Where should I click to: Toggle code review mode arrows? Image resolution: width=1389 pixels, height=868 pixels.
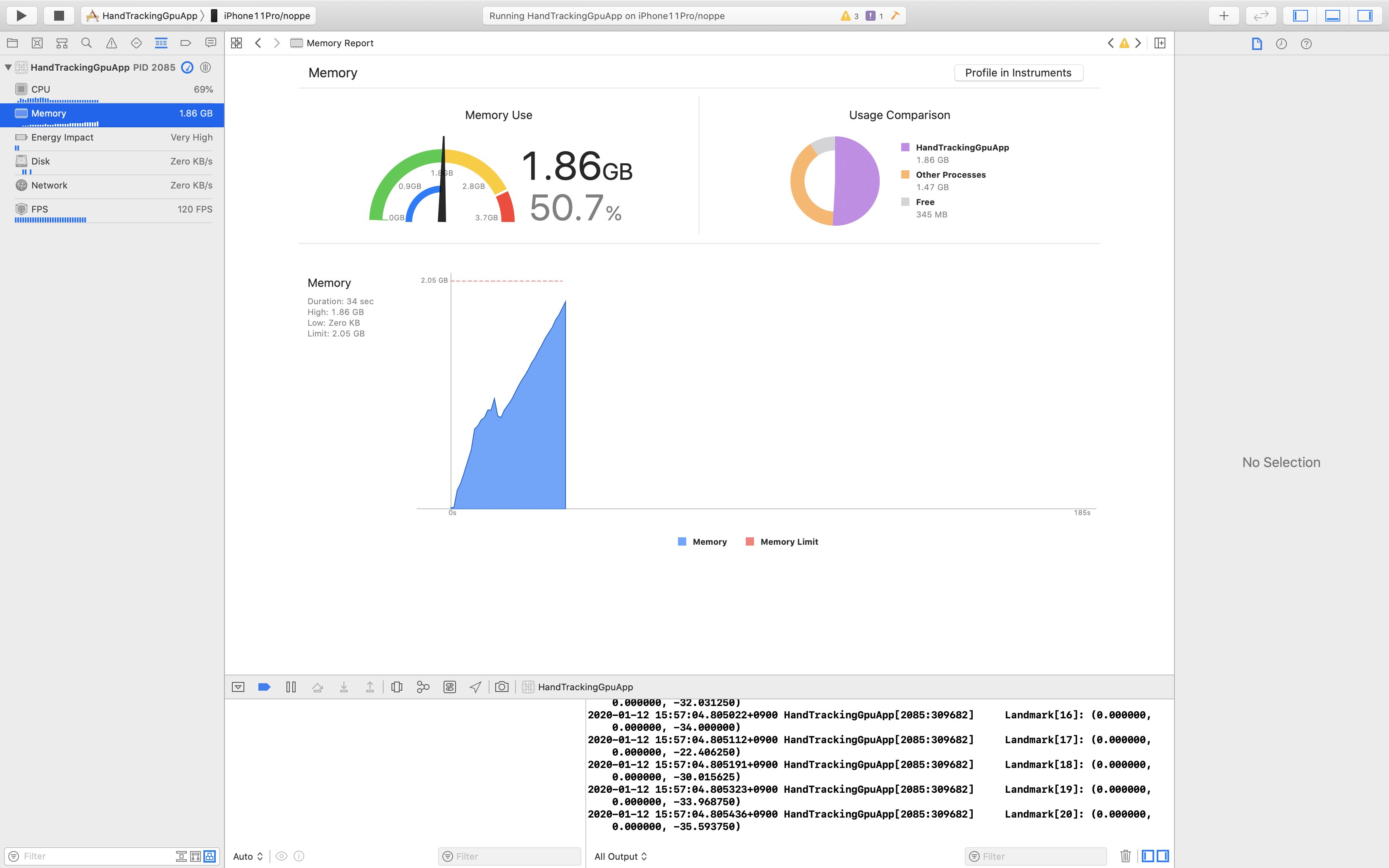coord(1260,16)
